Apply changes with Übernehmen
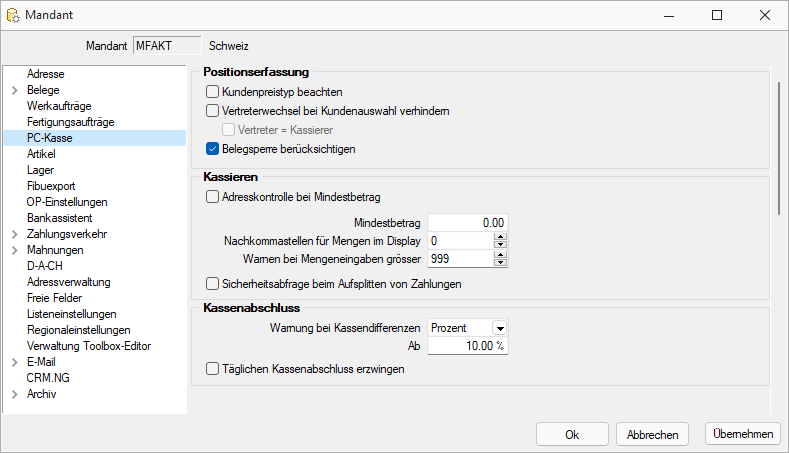The width and height of the screenshot is (789, 453). (743, 434)
